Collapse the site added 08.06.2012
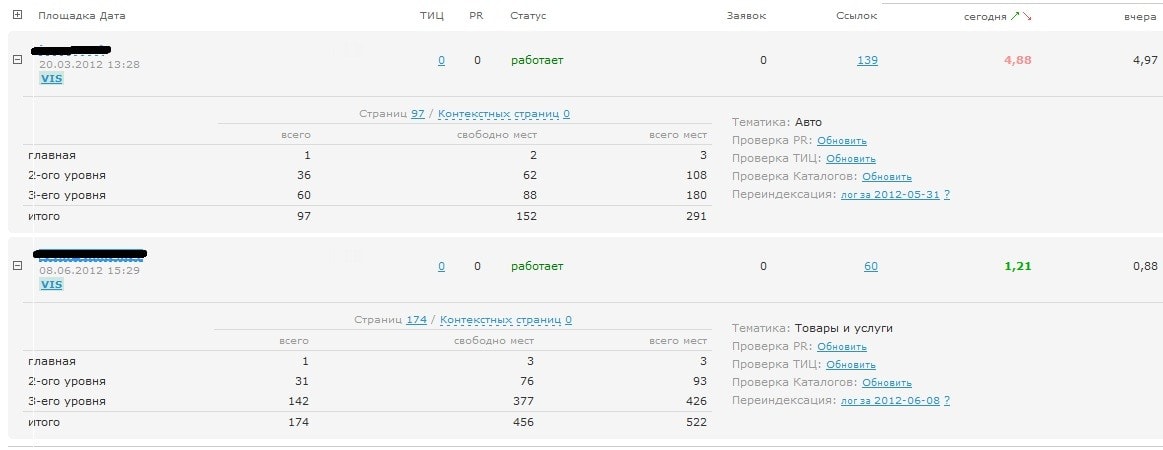 click(17, 265)
